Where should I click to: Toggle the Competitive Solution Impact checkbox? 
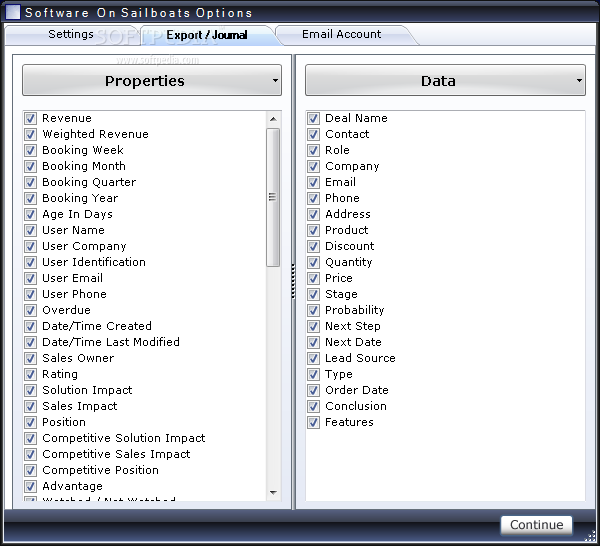click(31, 438)
